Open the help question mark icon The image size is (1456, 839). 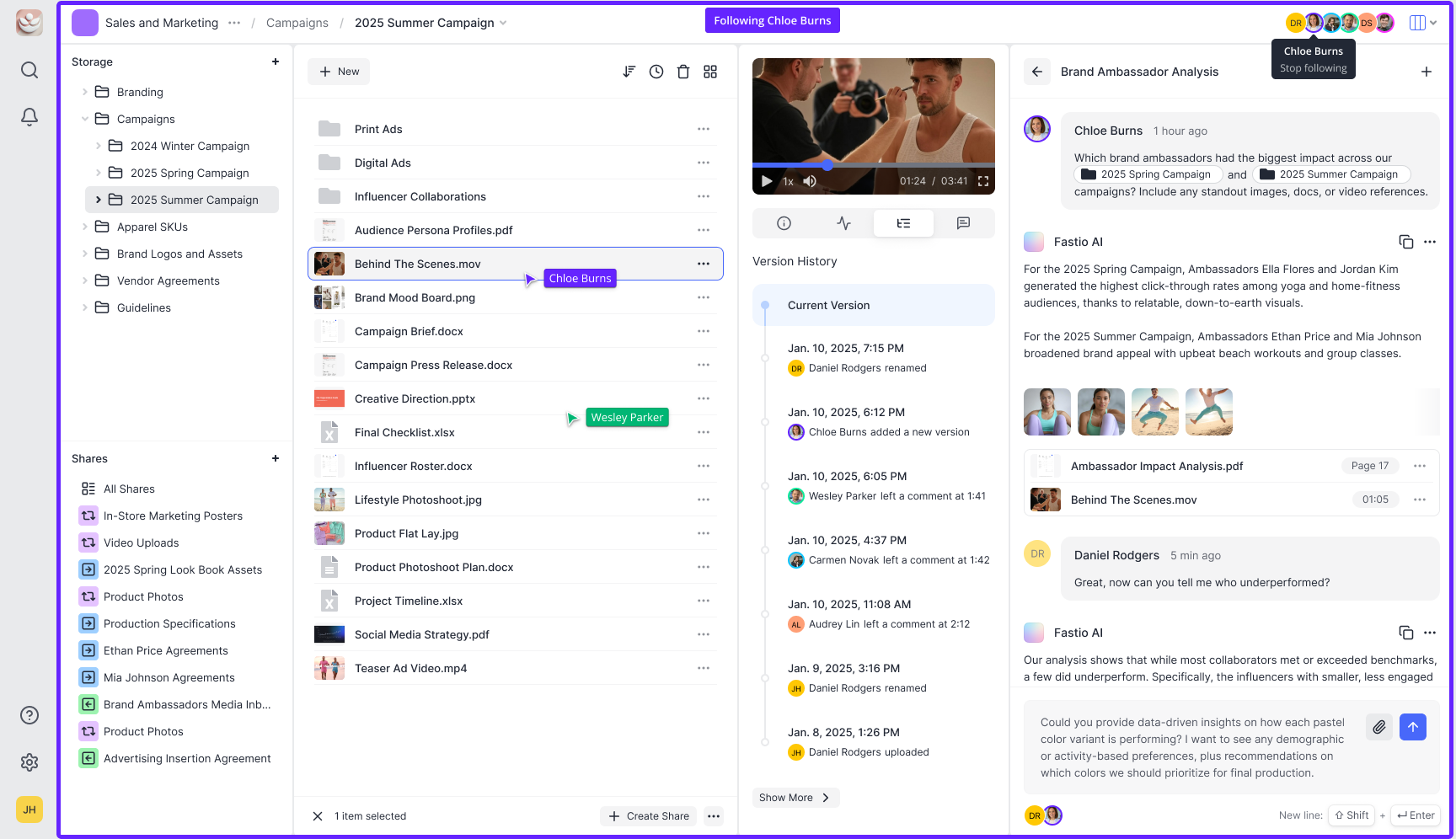click(x=29, y=715)
